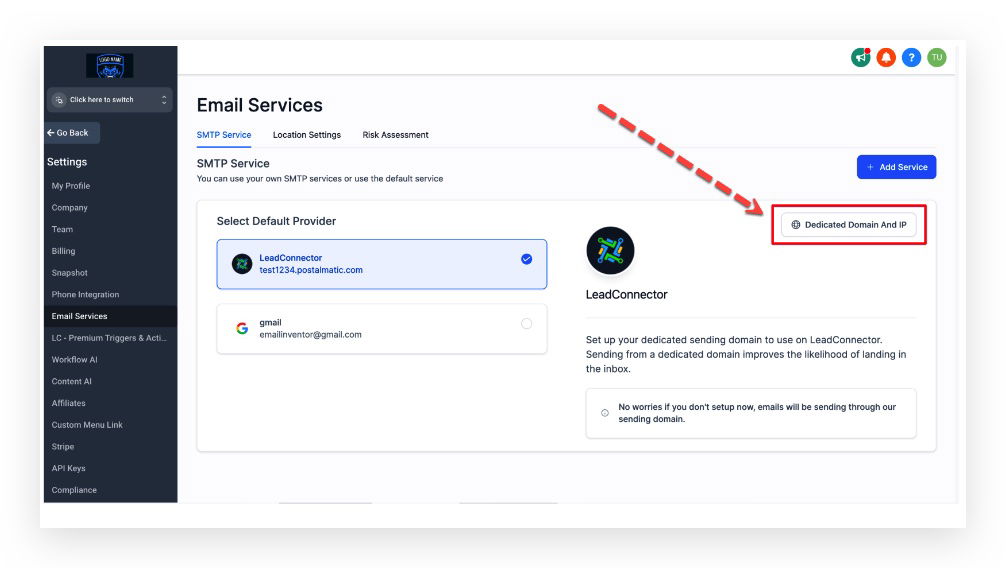Open Team settings

click(x=62, y=229)
